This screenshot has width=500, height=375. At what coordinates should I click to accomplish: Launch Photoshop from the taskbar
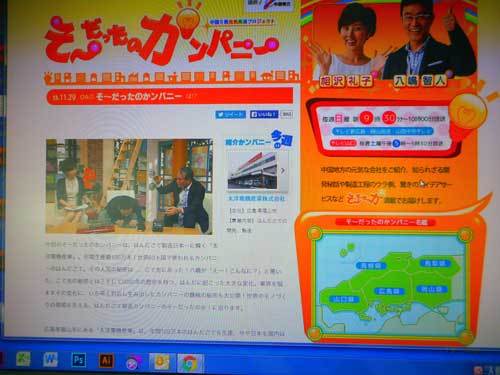coord(79,360)
